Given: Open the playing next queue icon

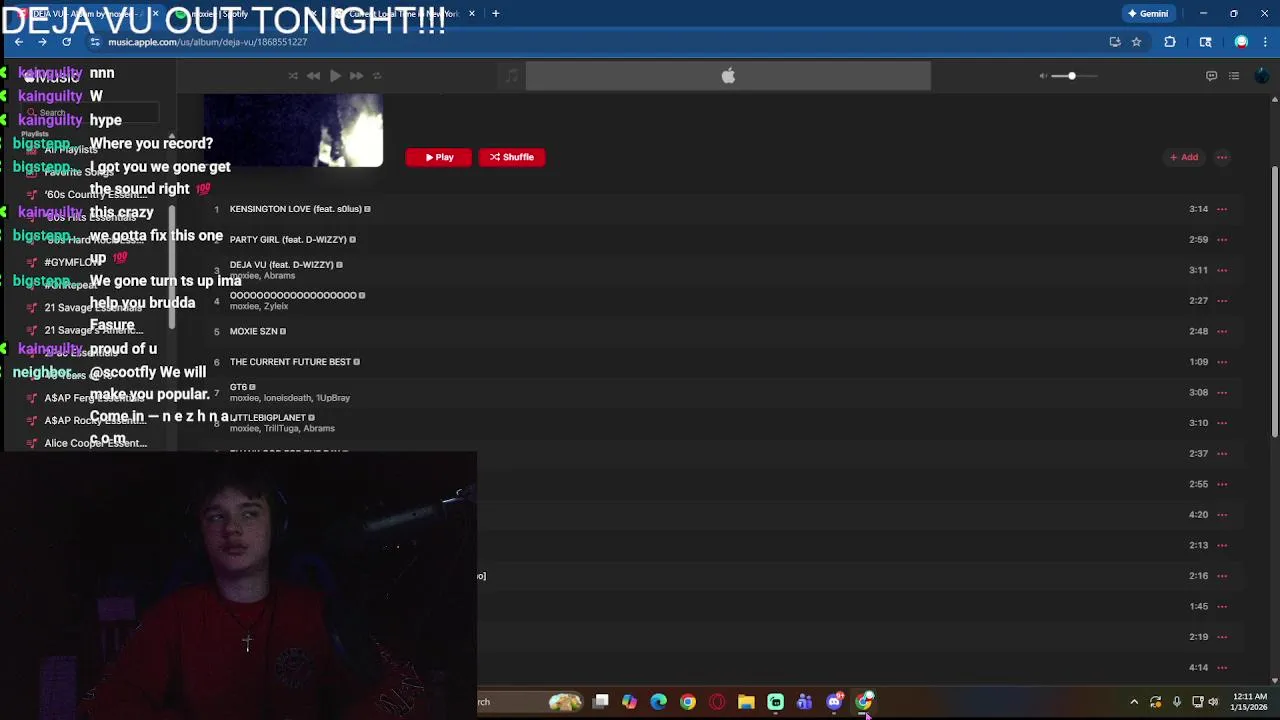Looking at the screenshot, I should click(x=1234, y=76).
